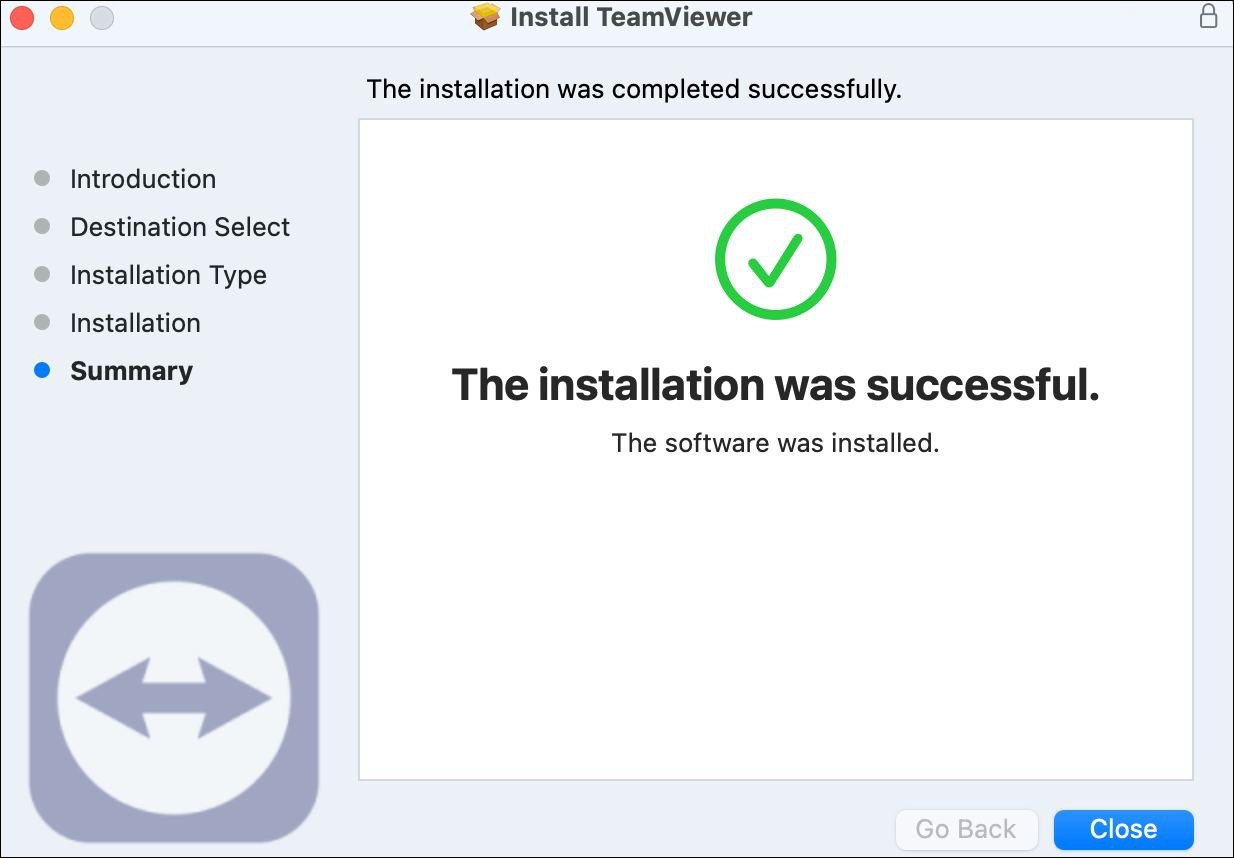The image size is (1234, 858).
Task: Click the 'The installation was successful.' heading
Action: [x=776, y=385]
